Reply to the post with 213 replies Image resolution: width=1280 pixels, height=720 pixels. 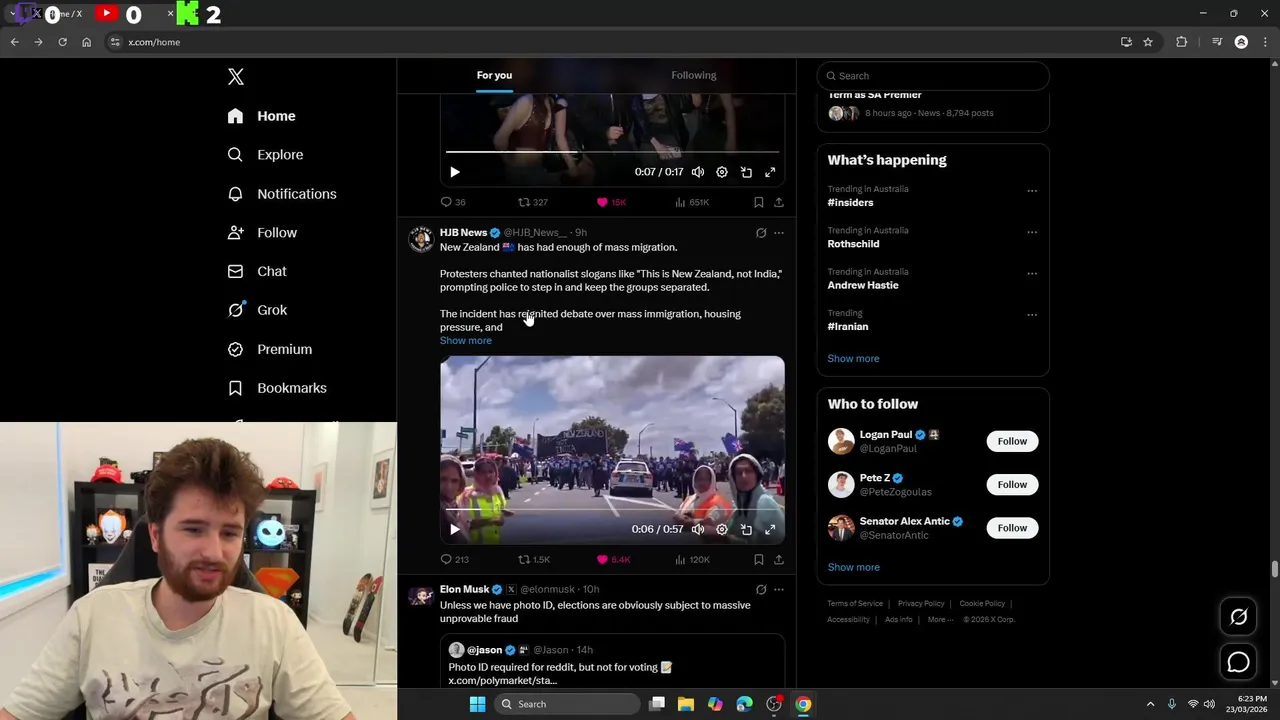(x=455, y=560)
